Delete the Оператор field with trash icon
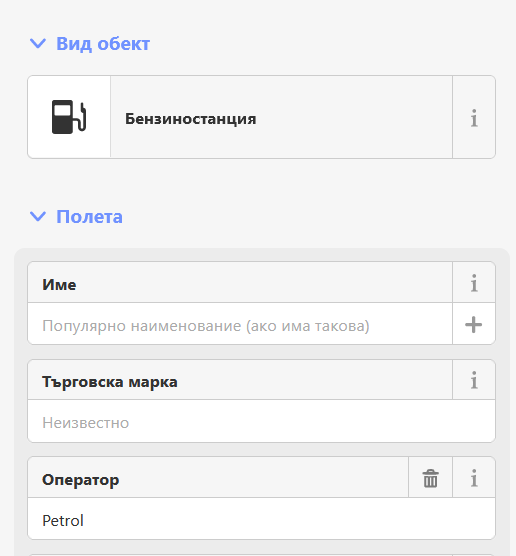The height and width of the screenshot is (556, 516). tap(430, 478)
